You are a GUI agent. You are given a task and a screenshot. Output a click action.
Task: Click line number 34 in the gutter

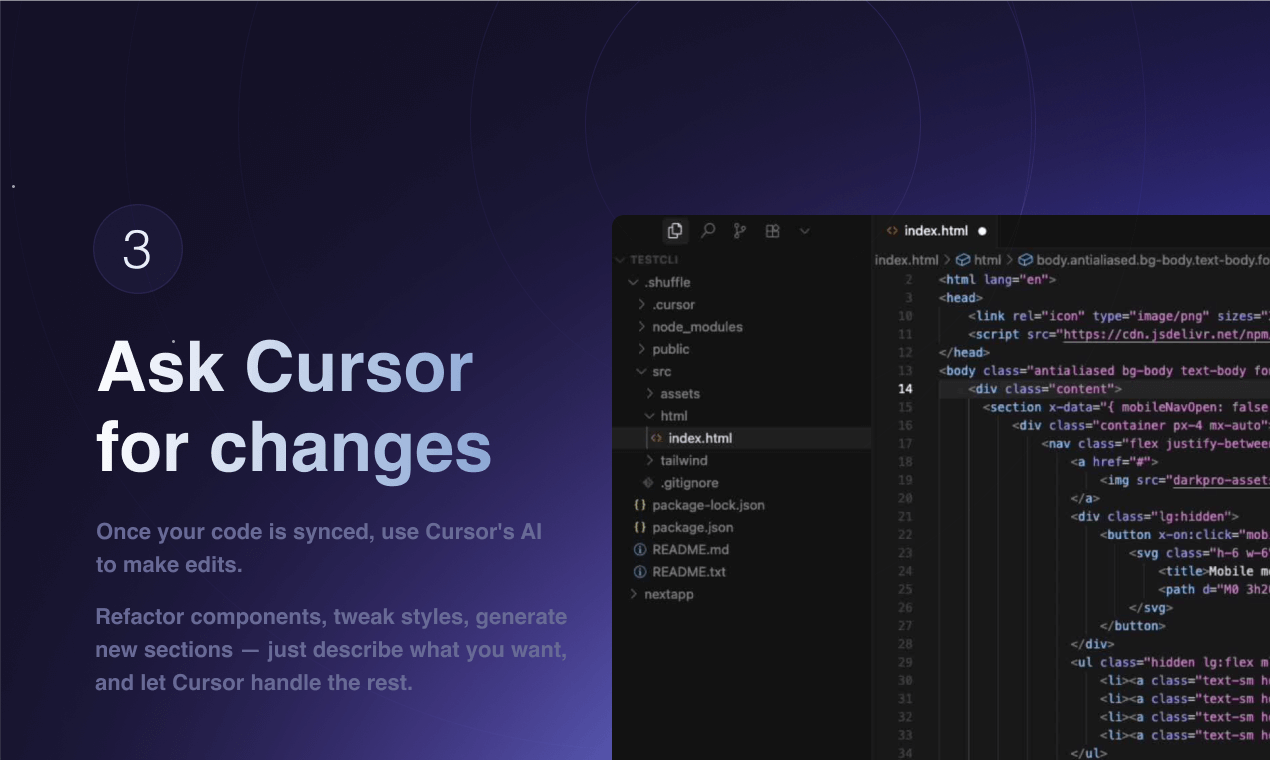tap(905, 753)
